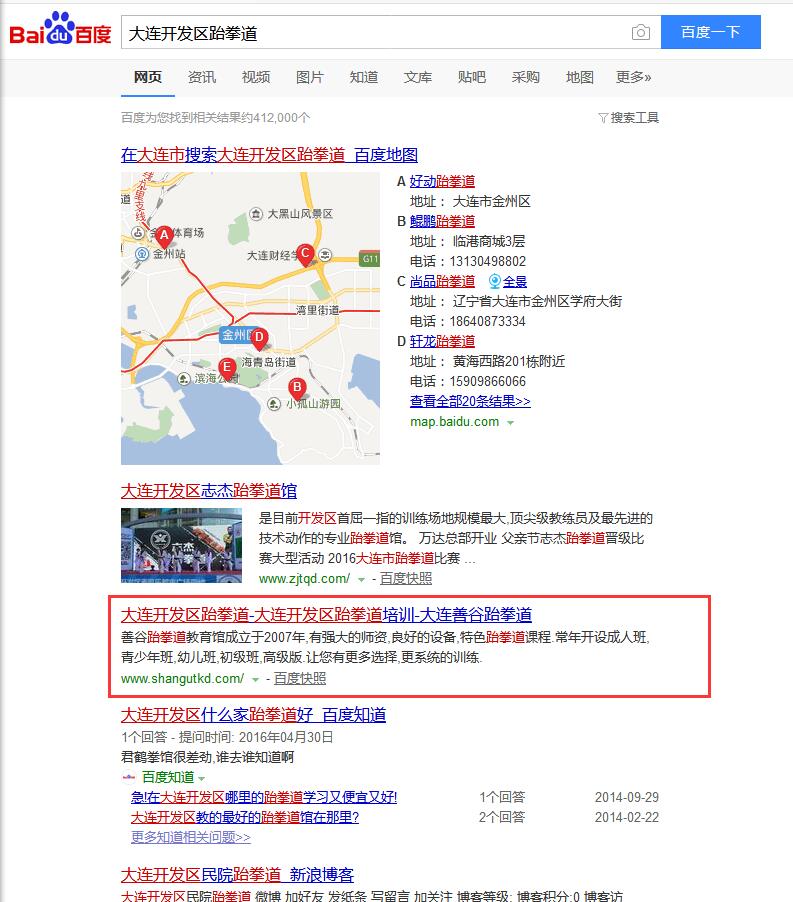Open 在大连市搜索大连开发区跆拳道 百度地图 result
This screenshot has width=793, height=902.
[x=269, y=155]
